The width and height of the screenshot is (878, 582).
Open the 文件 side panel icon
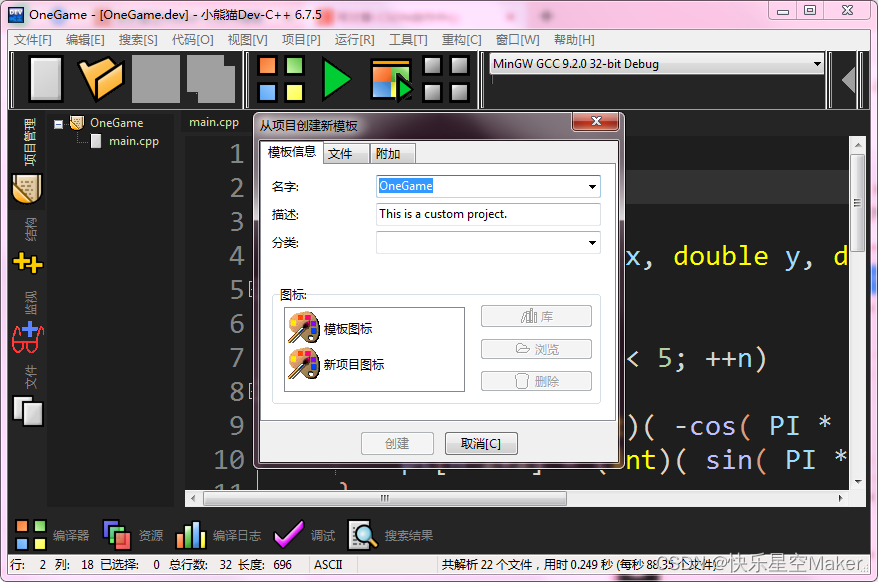click(x=28, y=411)
